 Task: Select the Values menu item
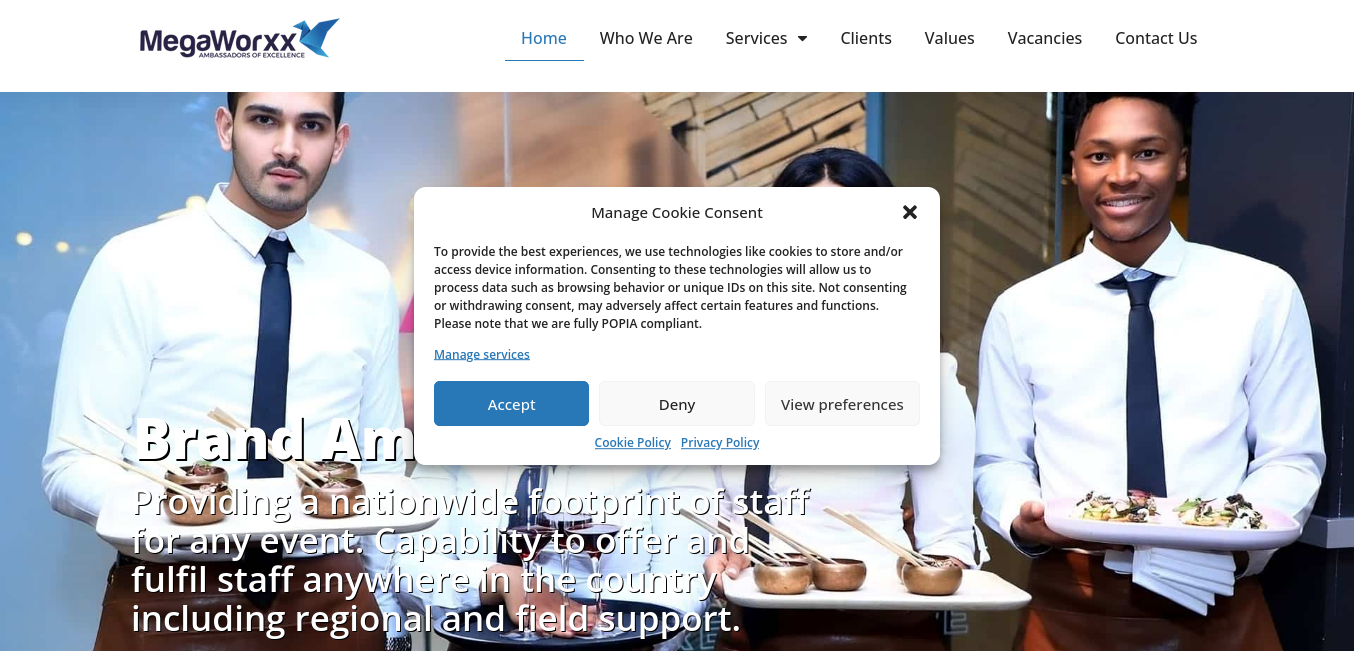949,38
